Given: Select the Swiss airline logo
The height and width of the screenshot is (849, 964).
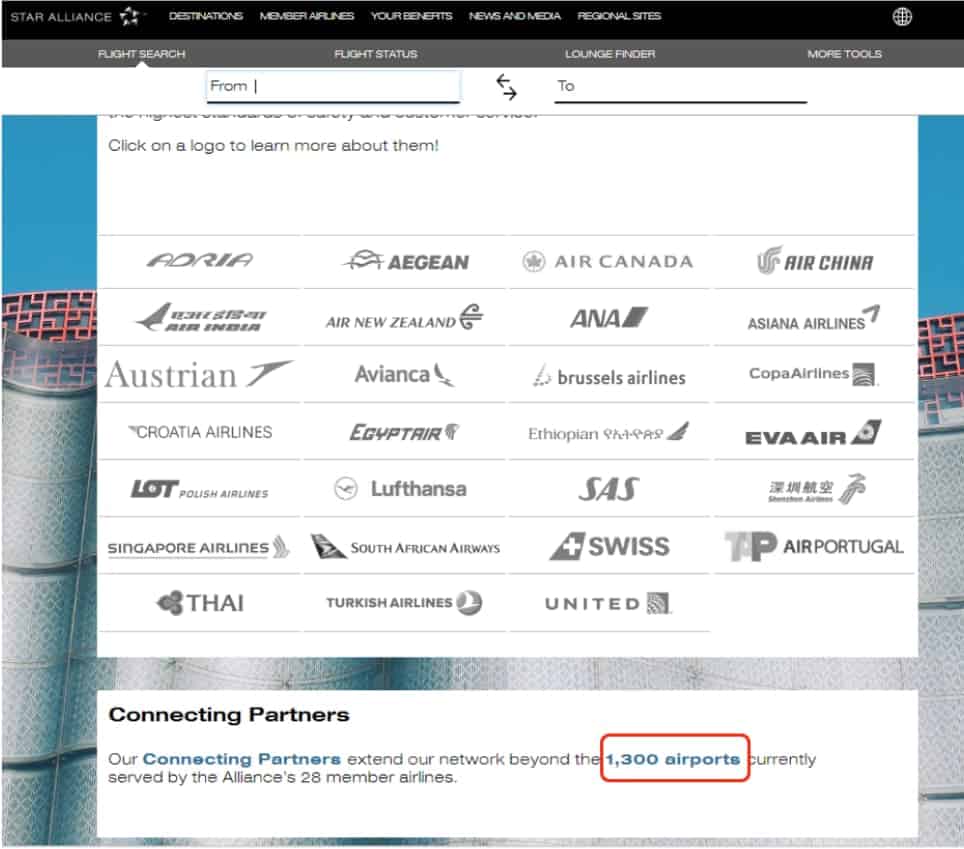Looking at the screenshot, I should click(609, 547).
